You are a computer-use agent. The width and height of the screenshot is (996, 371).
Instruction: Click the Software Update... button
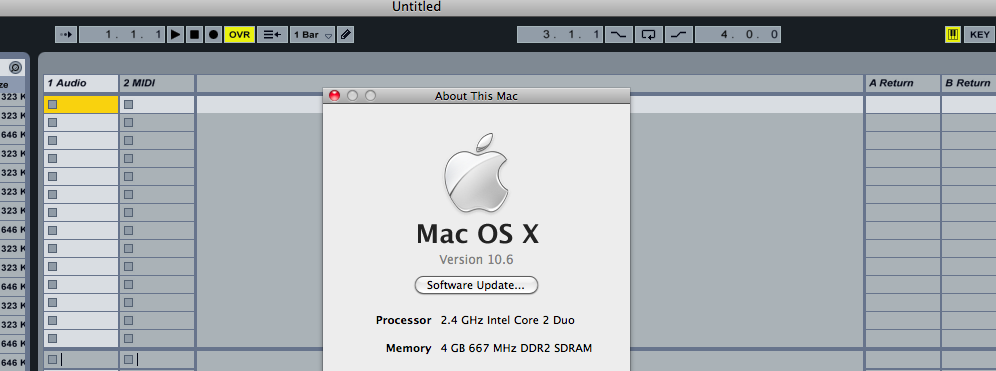tap(476, 285)
